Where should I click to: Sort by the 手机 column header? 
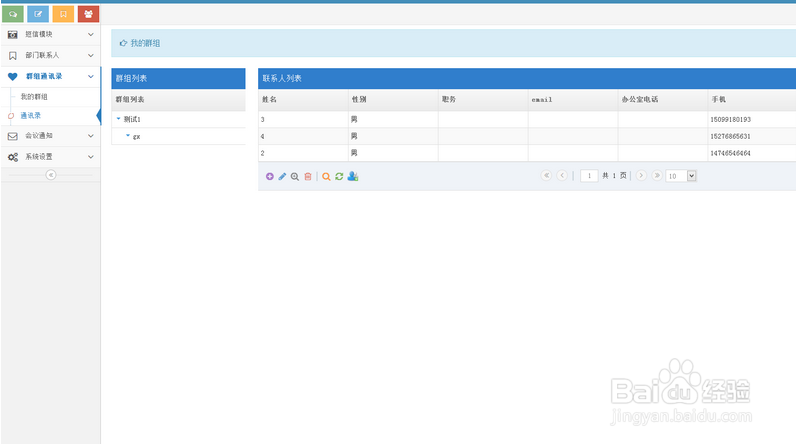pos(752,99)
